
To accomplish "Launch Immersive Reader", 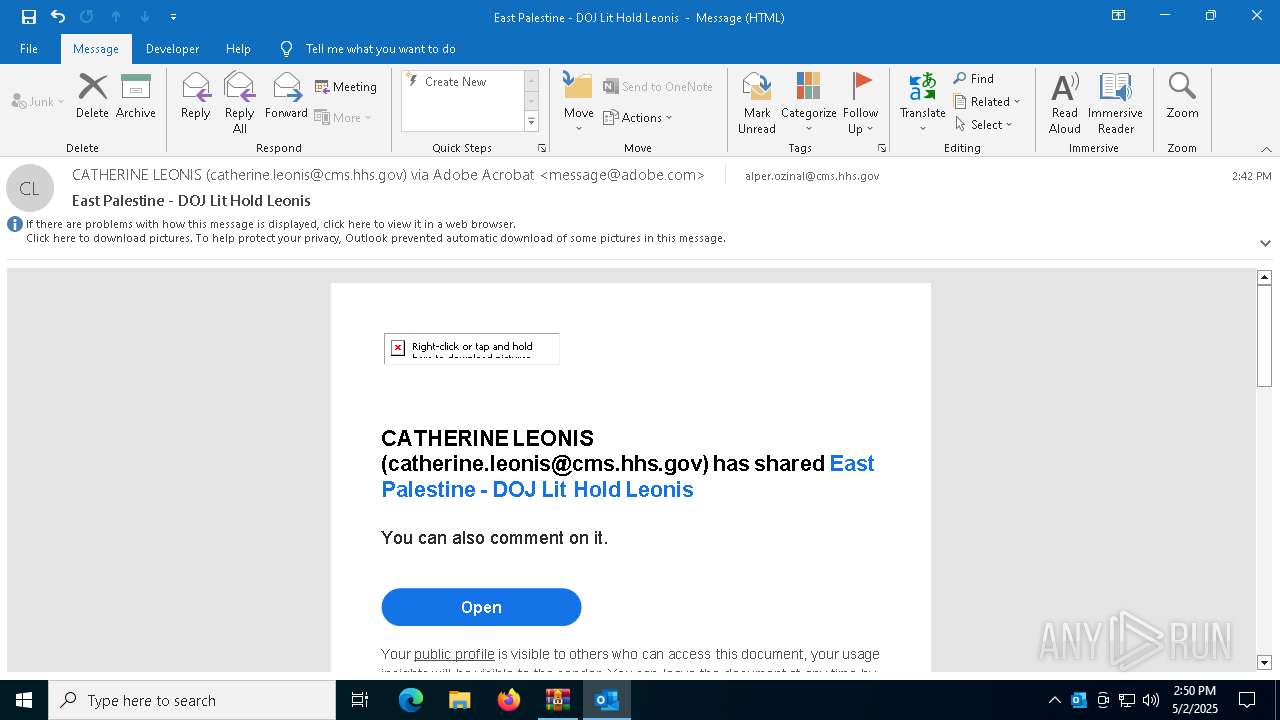I will pyautogui.click(x=1116, y=103).
